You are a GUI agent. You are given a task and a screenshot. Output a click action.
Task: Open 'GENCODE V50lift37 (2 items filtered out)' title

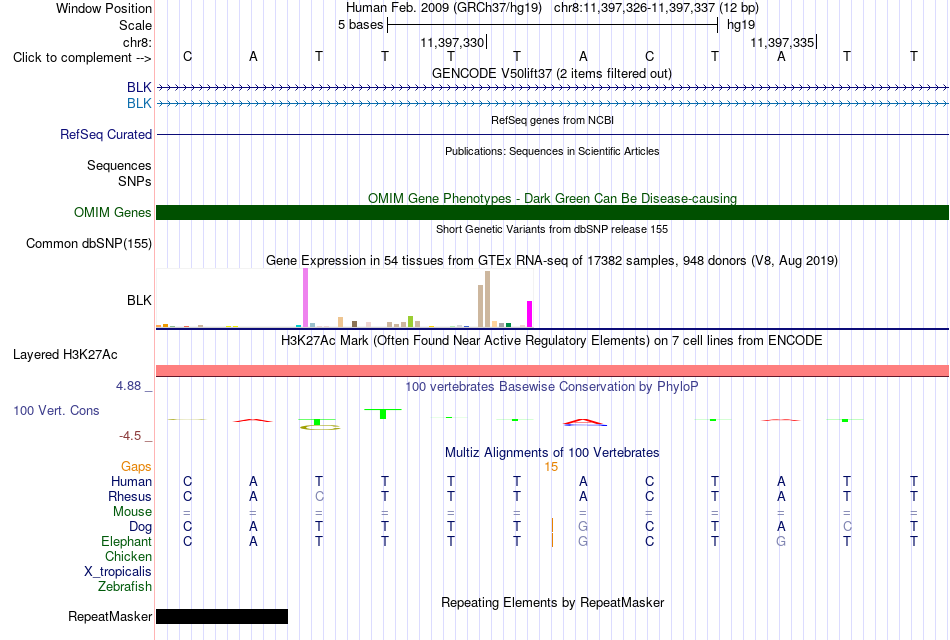(551, 74)
